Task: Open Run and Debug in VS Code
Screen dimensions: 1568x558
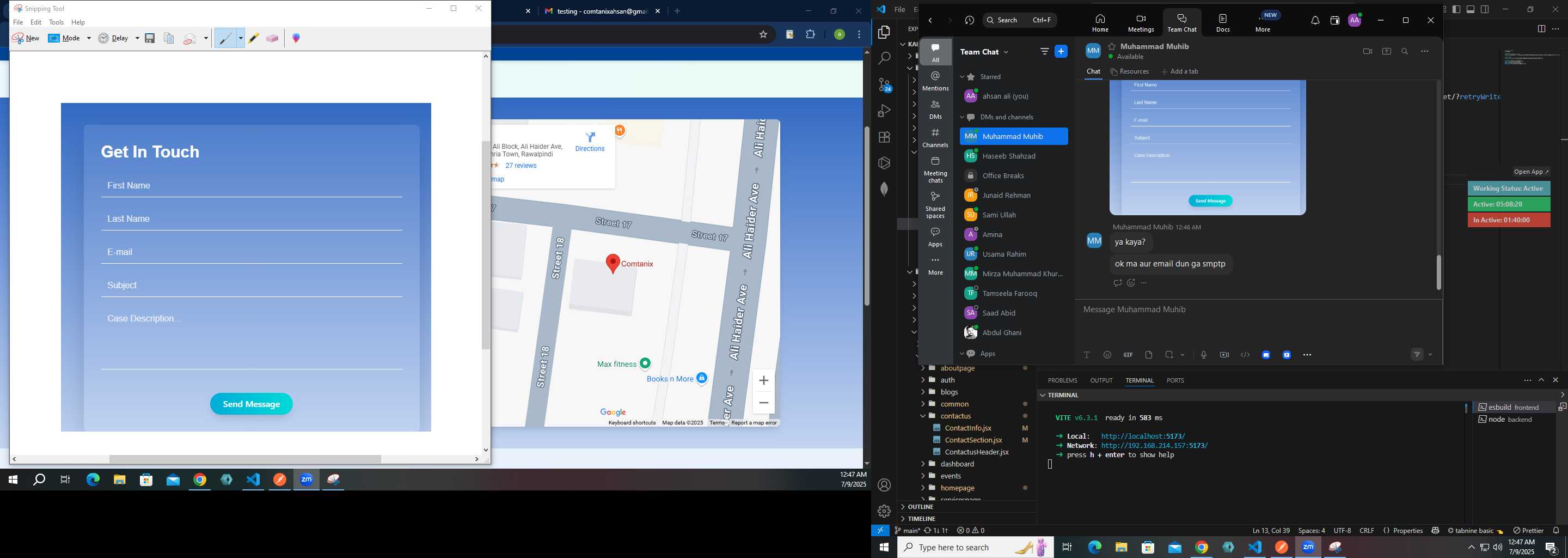Action: click(x=884, y=111)
